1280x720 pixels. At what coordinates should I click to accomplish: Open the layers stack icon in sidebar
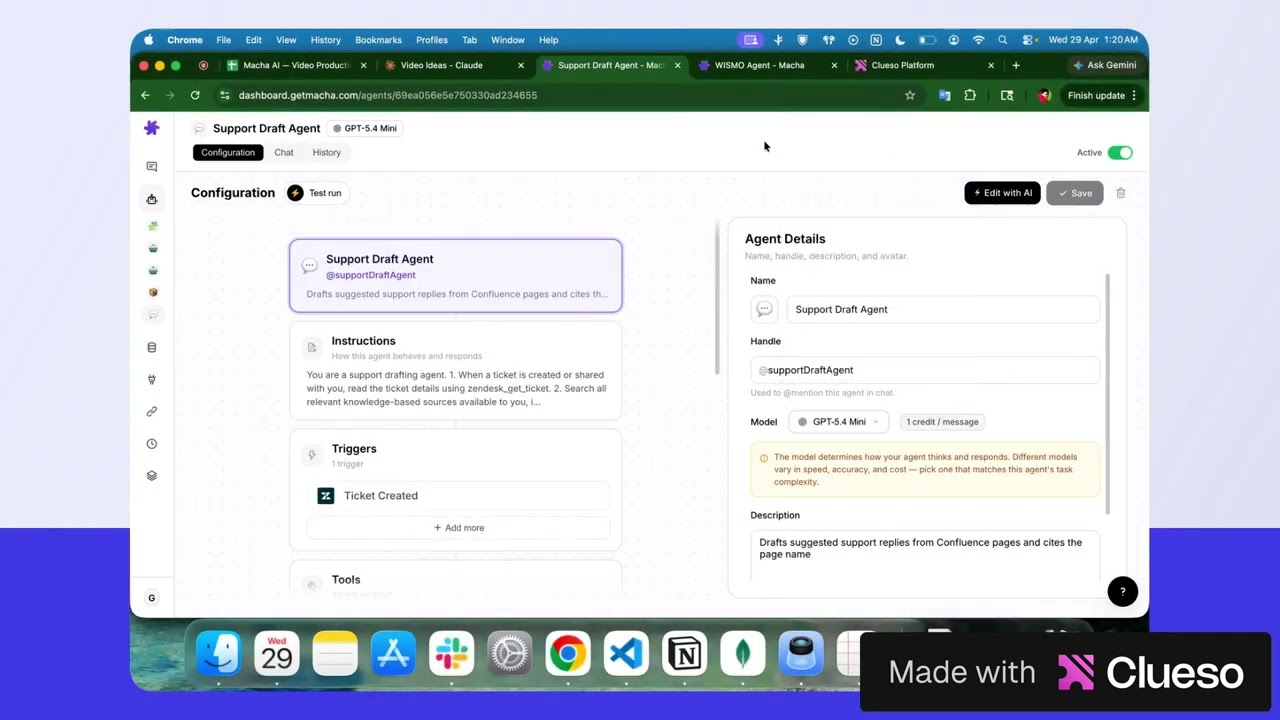152,476
